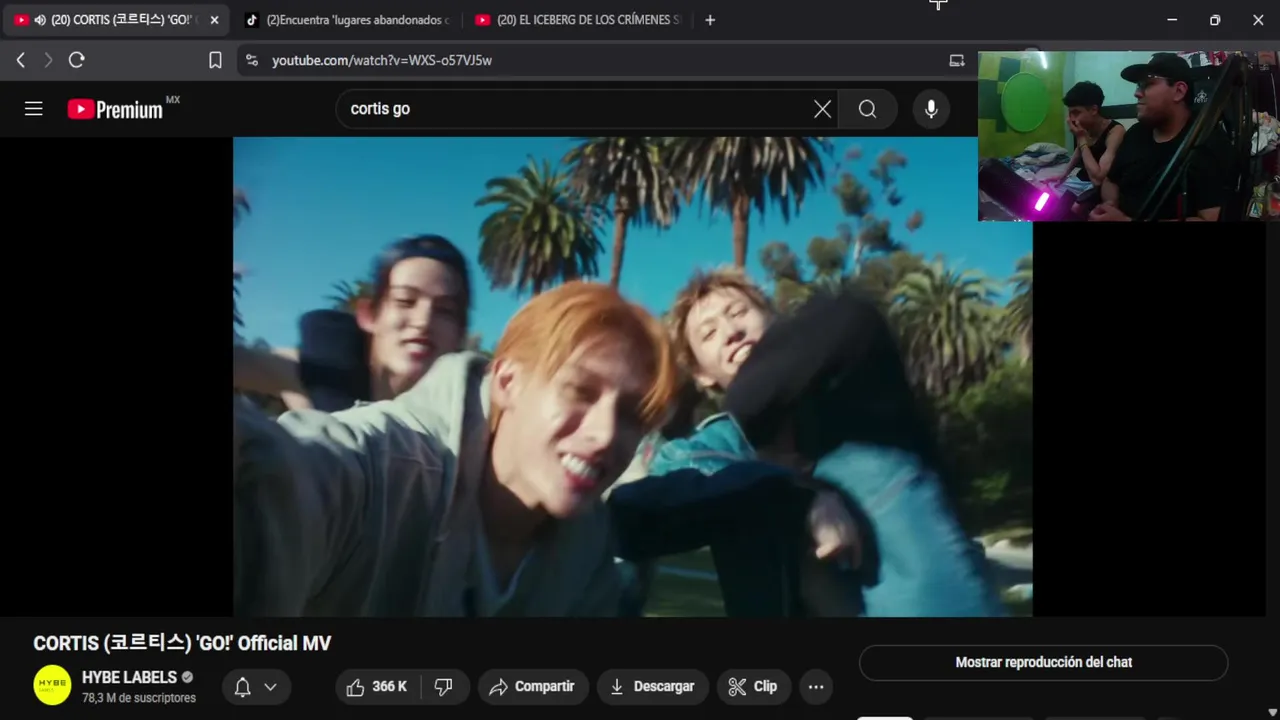
Task: Click Mostrar reproducción del chat button
Action: [x=1043, y=662]
